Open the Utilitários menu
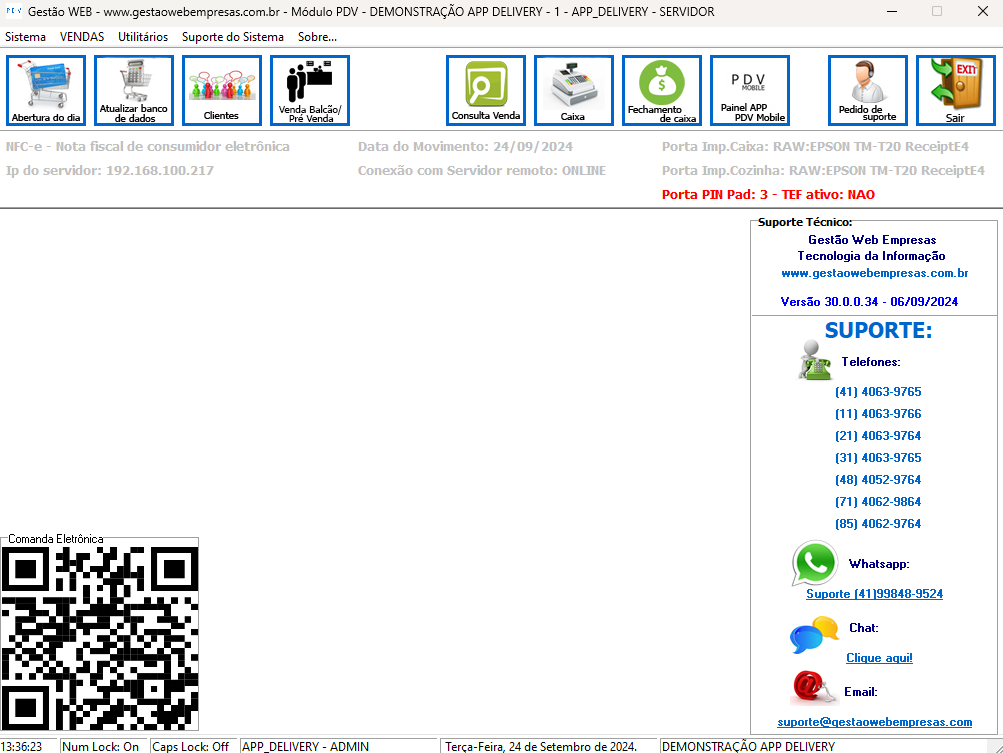The width and height of the screenshot is (1003, 753). coord(143,37)
